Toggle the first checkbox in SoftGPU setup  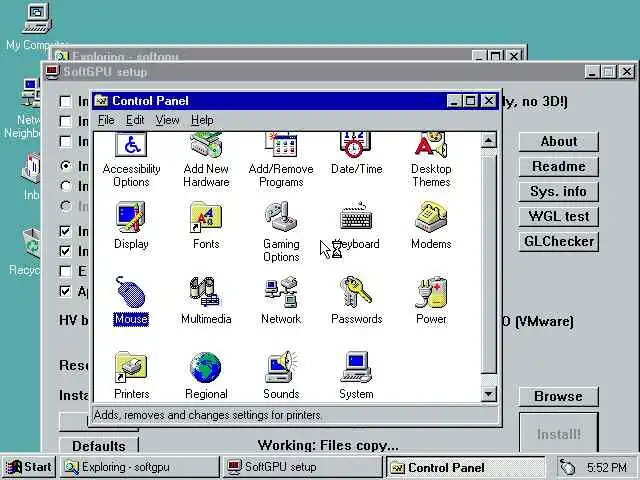[65, 101]
